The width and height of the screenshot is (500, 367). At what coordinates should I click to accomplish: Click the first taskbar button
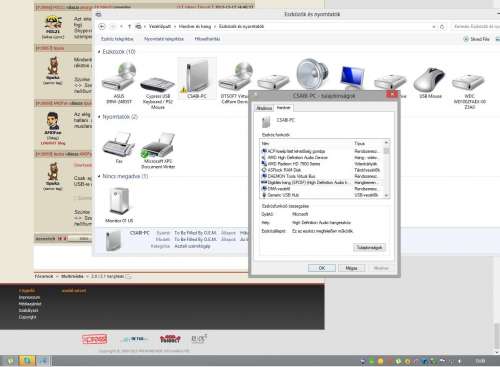pos(10,360)
